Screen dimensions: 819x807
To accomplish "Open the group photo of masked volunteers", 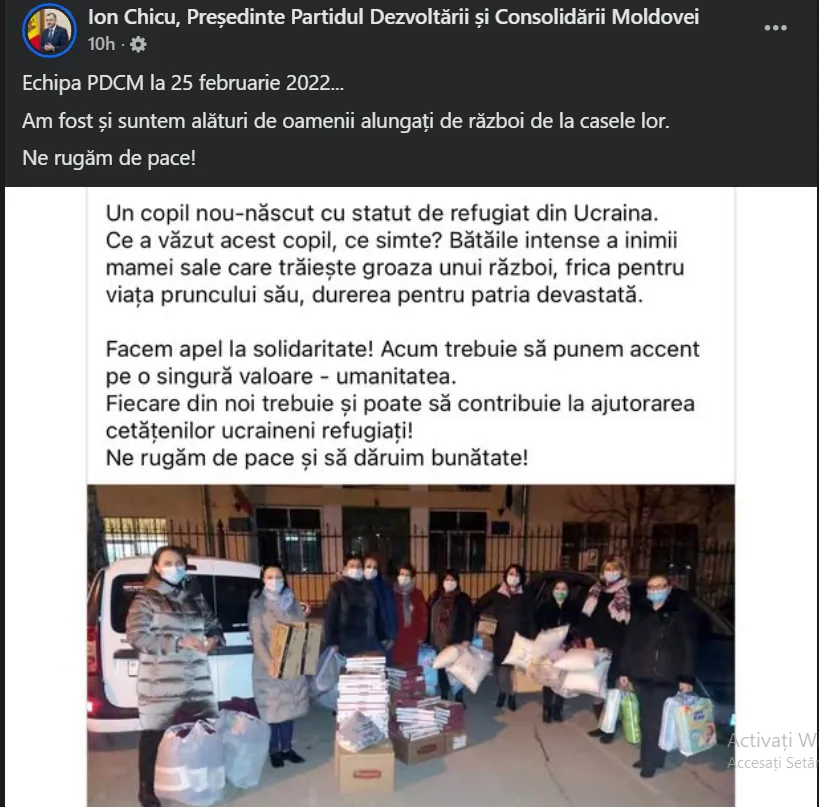I will click(411, 646).
